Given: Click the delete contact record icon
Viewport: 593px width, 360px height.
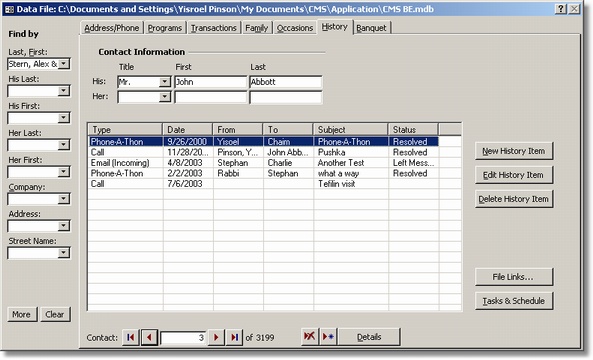Looking at the screenshot, I should pyautogui.click(x=310, y=336).
